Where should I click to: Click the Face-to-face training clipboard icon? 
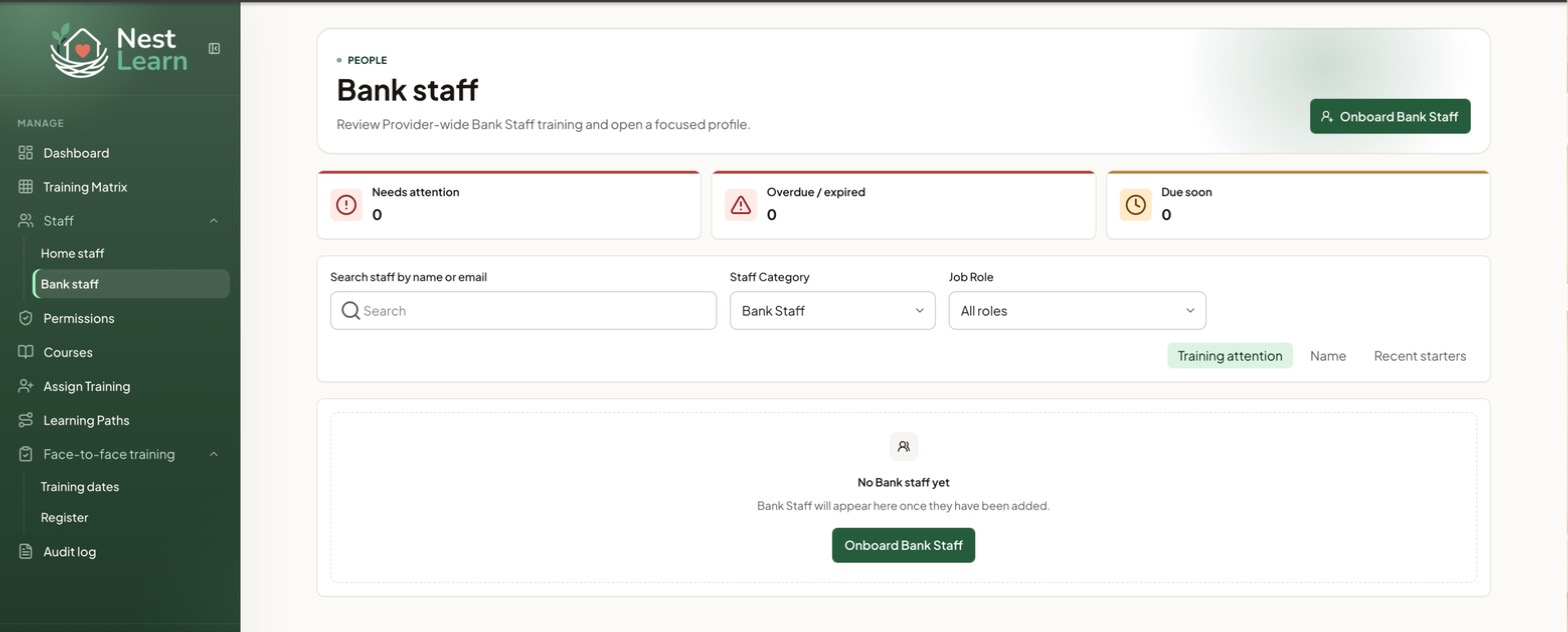coord(26,454)
